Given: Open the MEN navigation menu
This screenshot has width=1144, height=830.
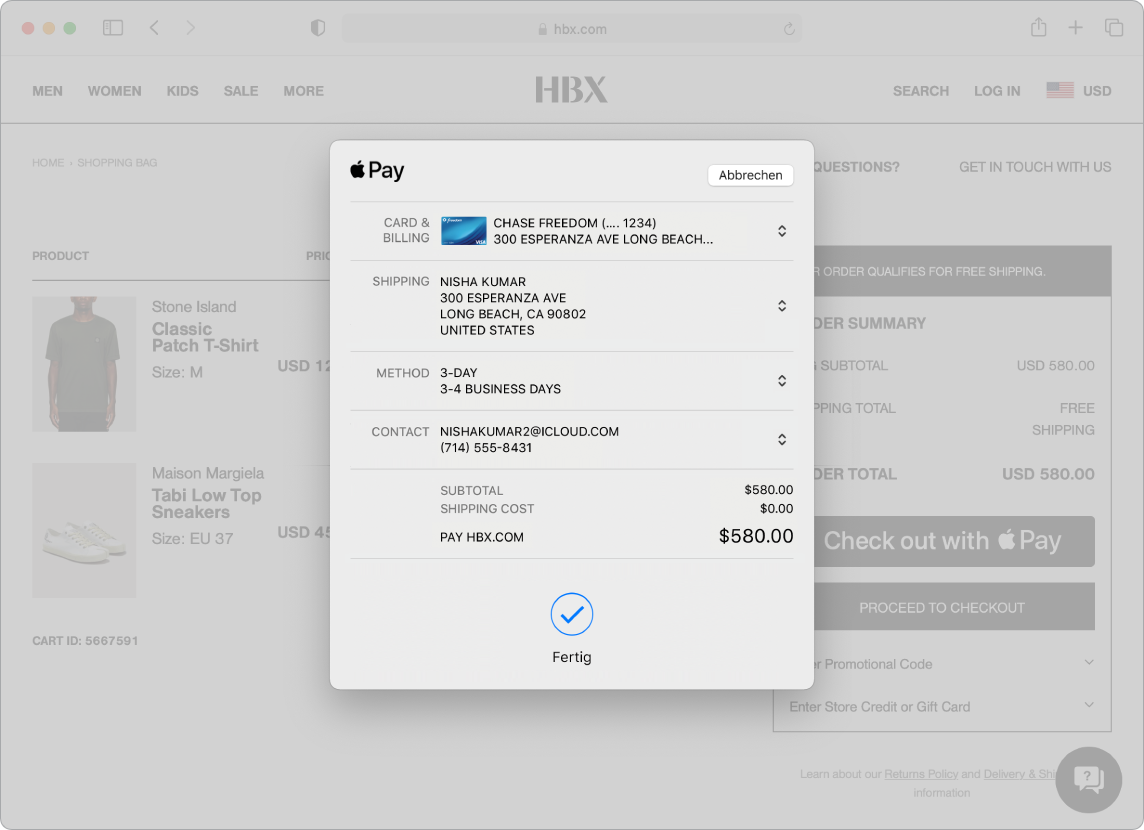Looking at the screenshot, I should tap(47, 91).
